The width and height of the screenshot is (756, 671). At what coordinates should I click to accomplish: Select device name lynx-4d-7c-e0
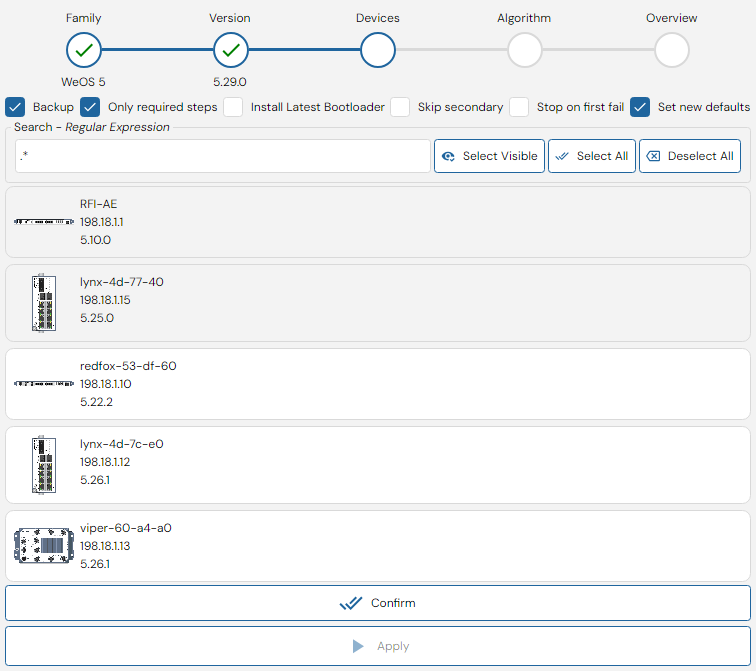tap(122, 444)
